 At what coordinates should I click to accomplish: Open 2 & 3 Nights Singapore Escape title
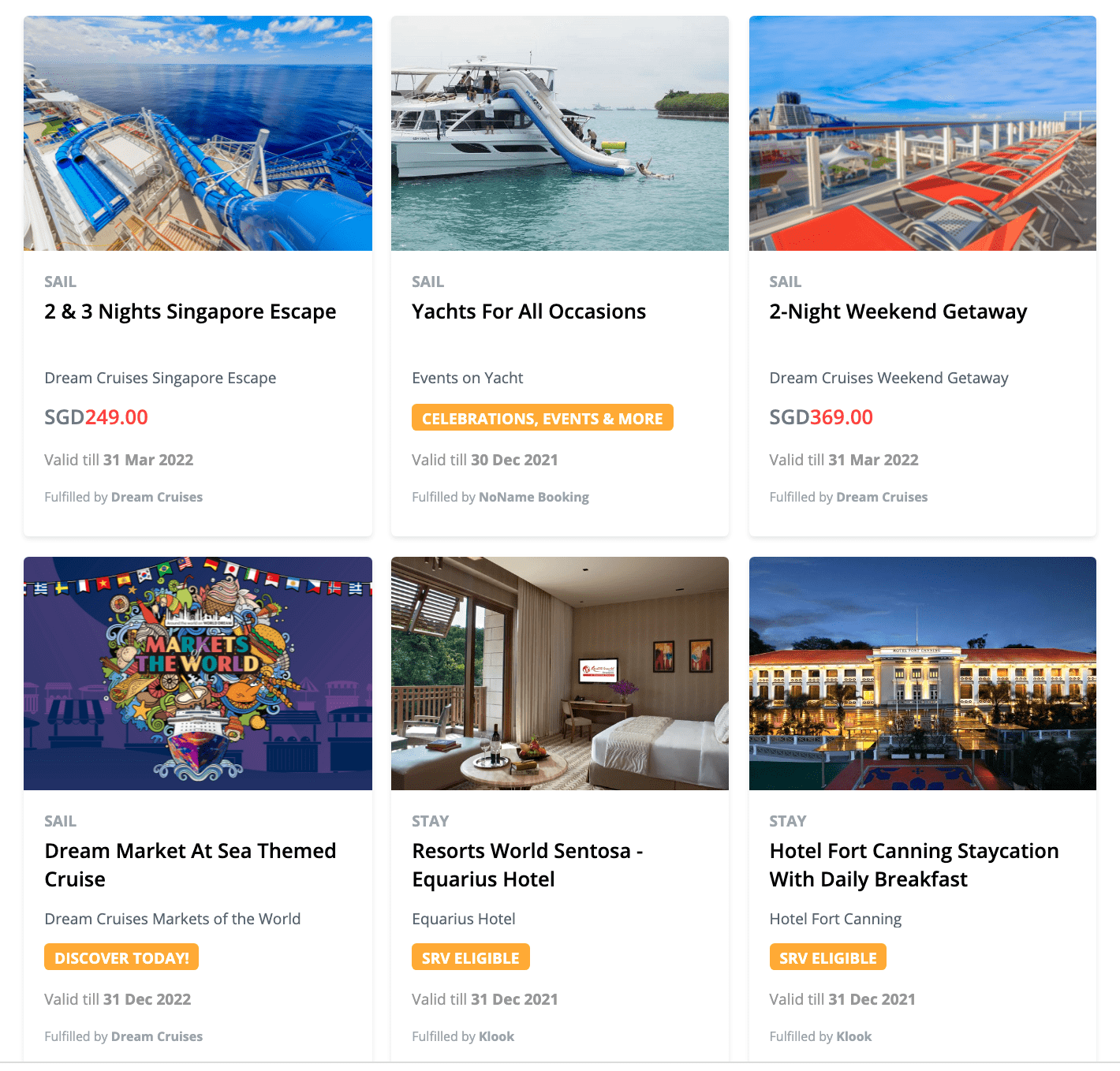click(x=190, y=312)
